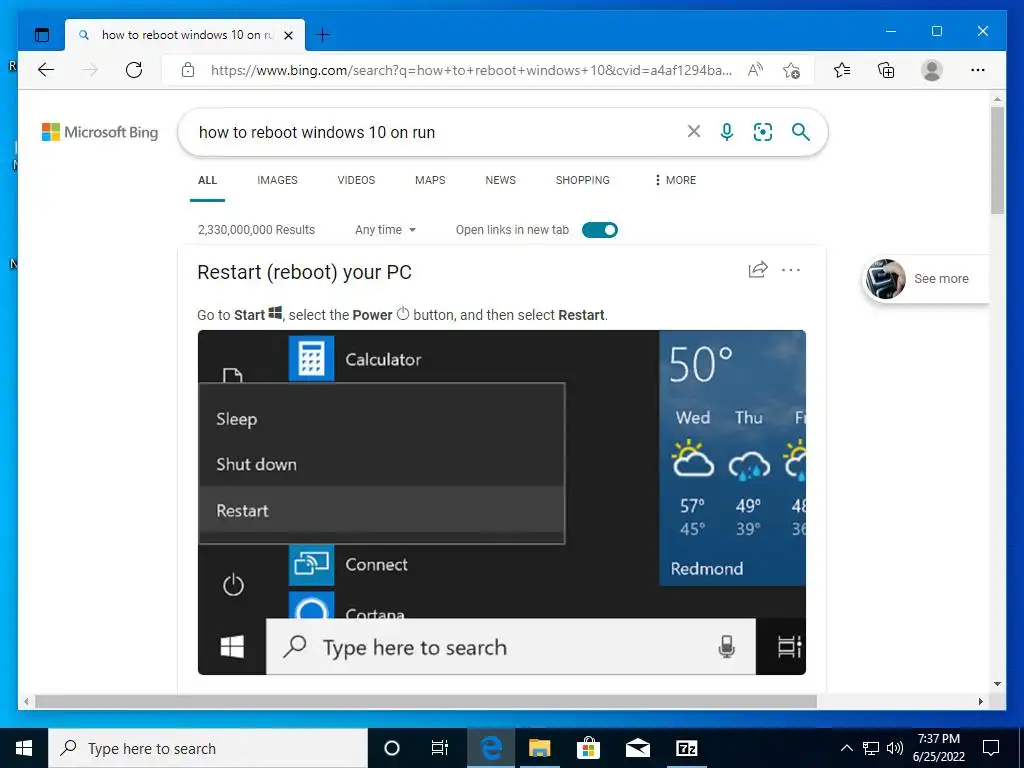Share the Restart your PC answer
This screenshot has width=1024, height=768.
[x=758, y=270]
